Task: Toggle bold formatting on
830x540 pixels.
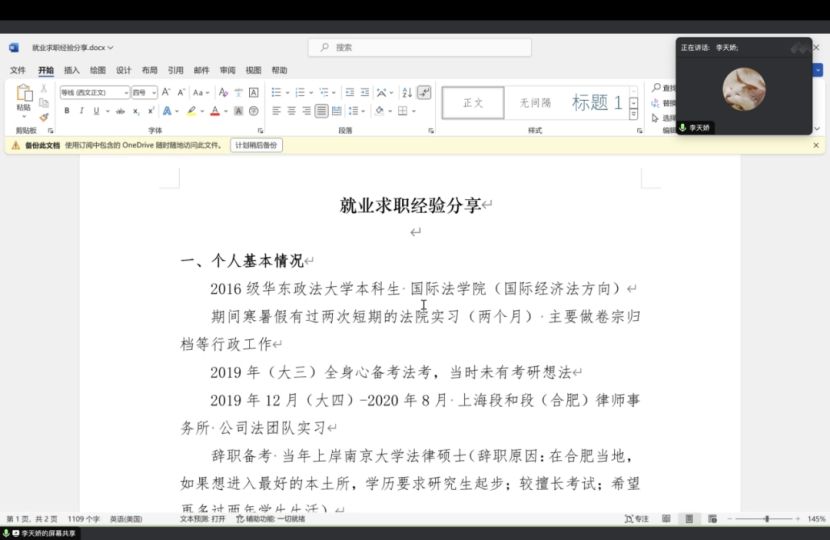Action: click(x=67, y=111)
